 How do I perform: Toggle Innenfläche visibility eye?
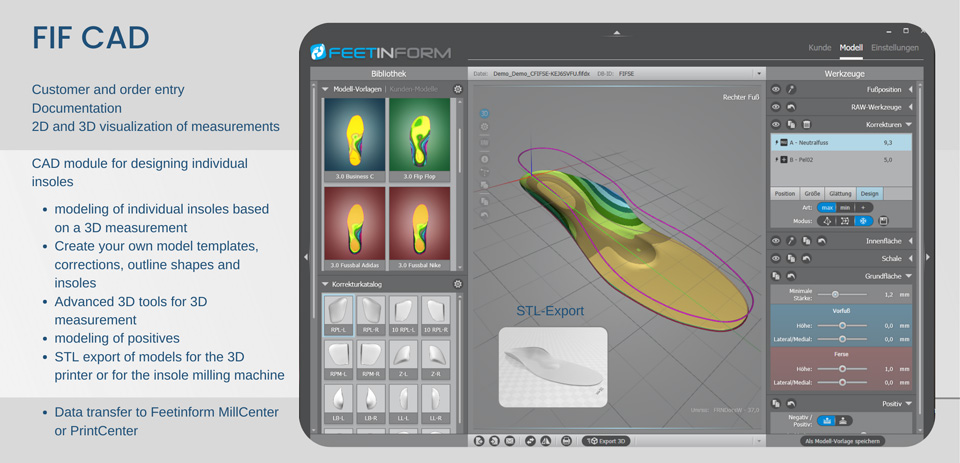coord(776,241)
